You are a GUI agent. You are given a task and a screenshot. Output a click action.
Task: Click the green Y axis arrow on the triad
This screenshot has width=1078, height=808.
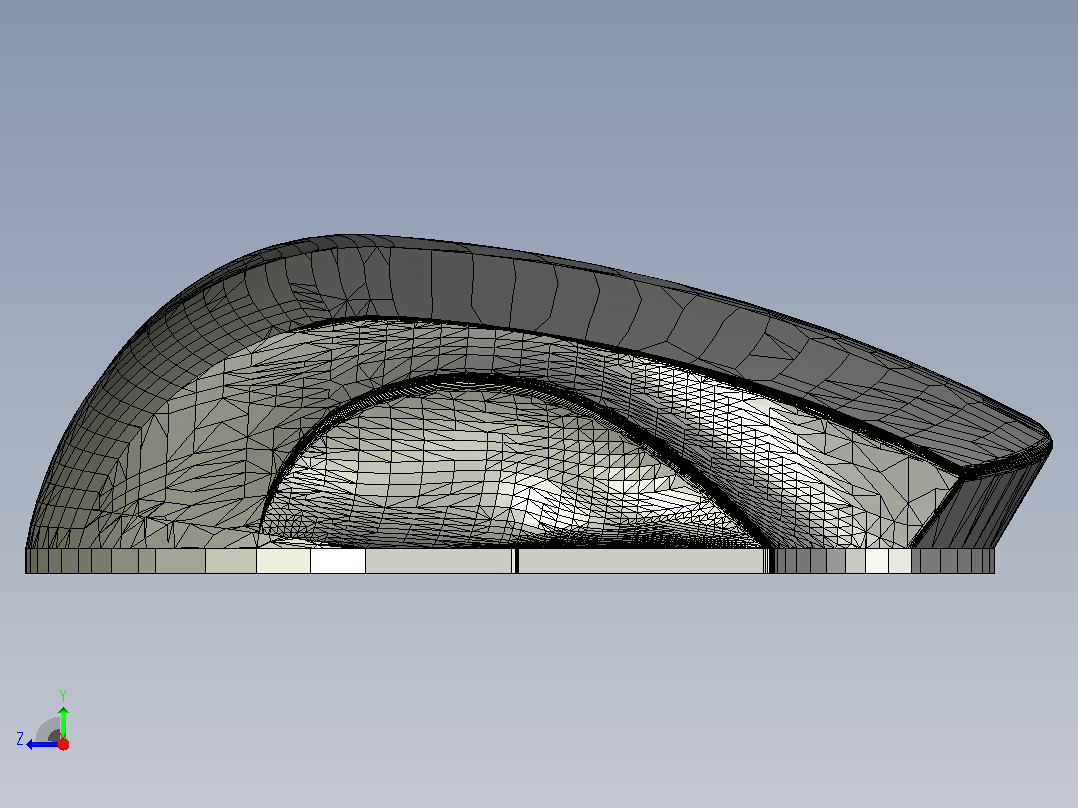tap(63, 721)
